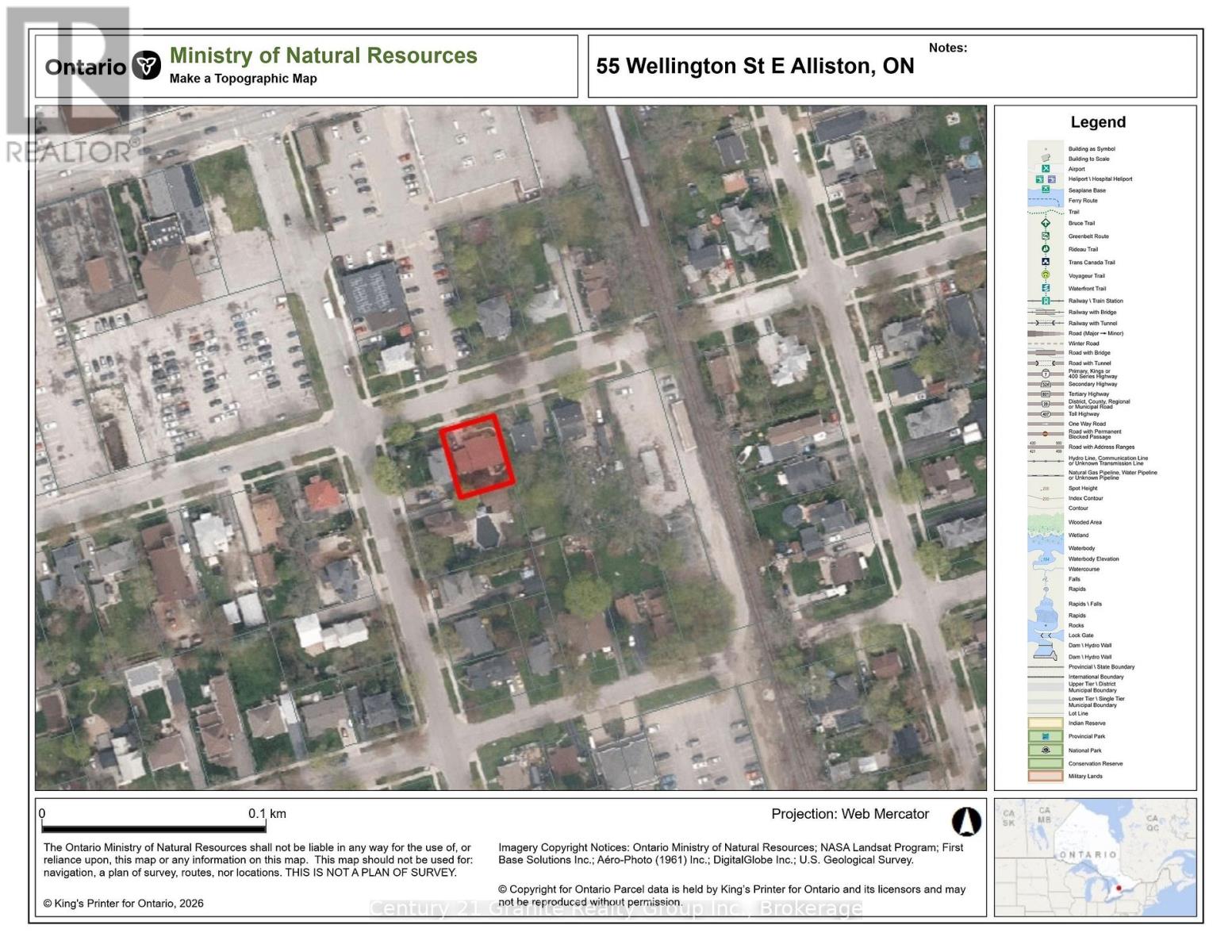The image size is (1232, 952).
Task: Click the National Park legend symbol
Action: click(1046, 750)
